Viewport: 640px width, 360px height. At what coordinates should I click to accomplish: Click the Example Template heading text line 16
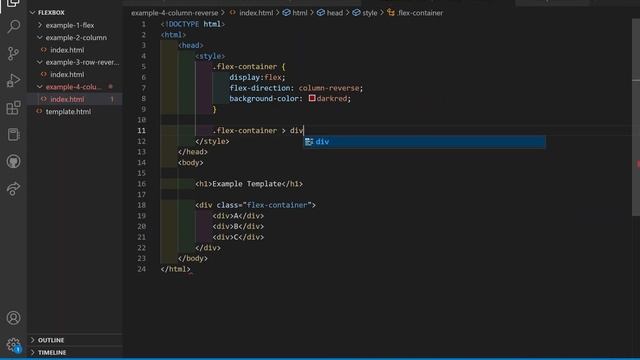[x=247, y=184]
